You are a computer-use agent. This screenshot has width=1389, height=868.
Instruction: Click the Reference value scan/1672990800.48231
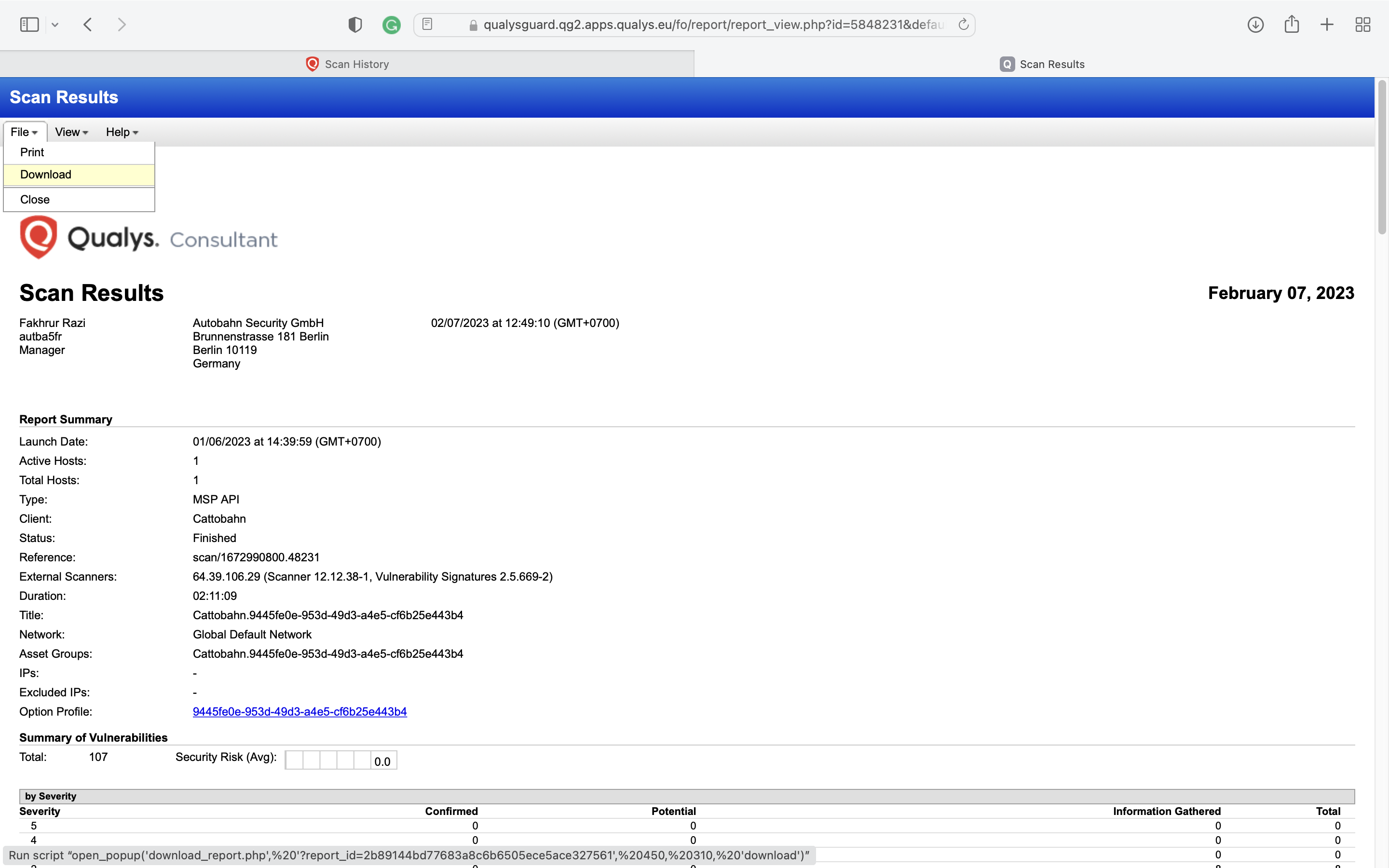[256, 557]
